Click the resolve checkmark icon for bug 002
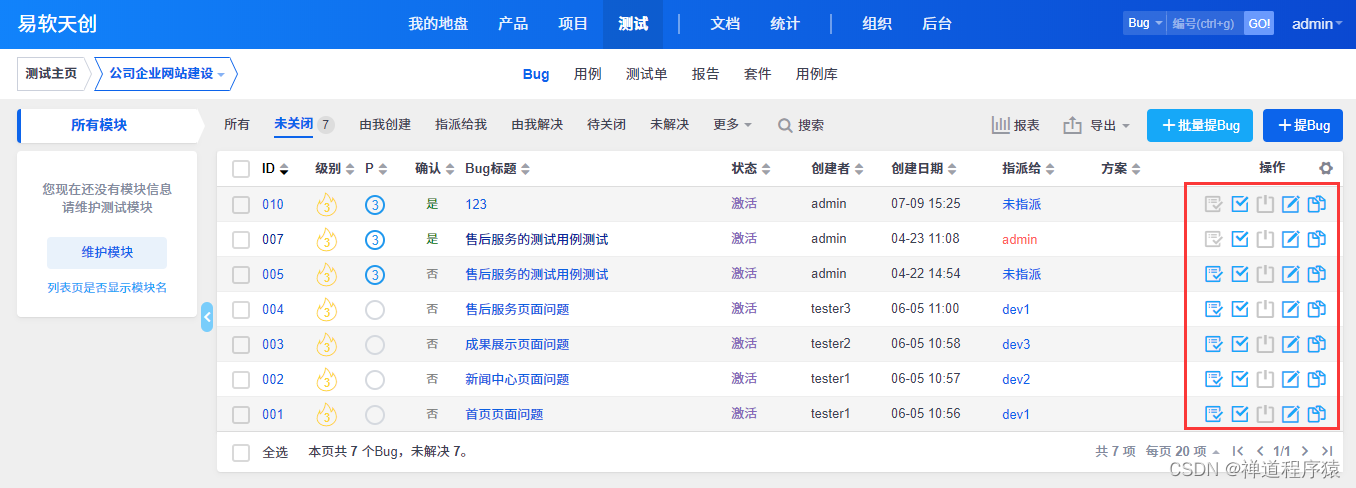Viewport: 1356px width, 488px height. click(x=1240, y=379)
